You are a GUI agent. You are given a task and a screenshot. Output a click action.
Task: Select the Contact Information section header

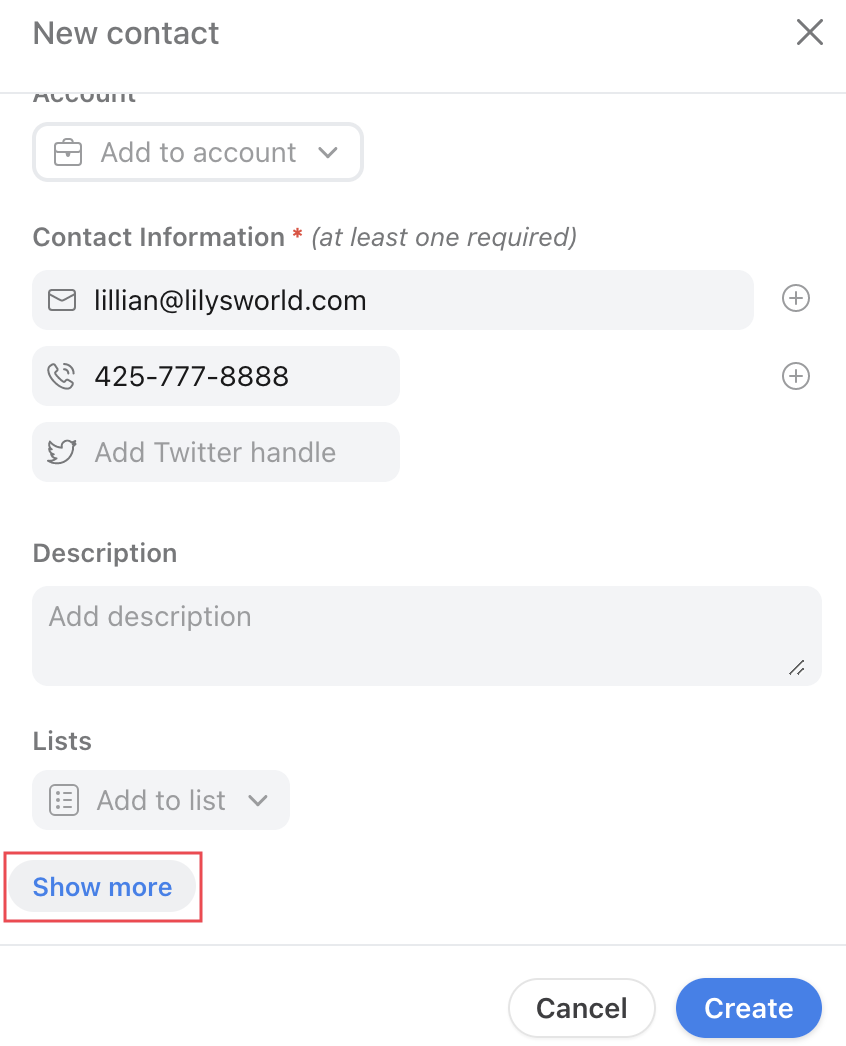pos(158,237)
